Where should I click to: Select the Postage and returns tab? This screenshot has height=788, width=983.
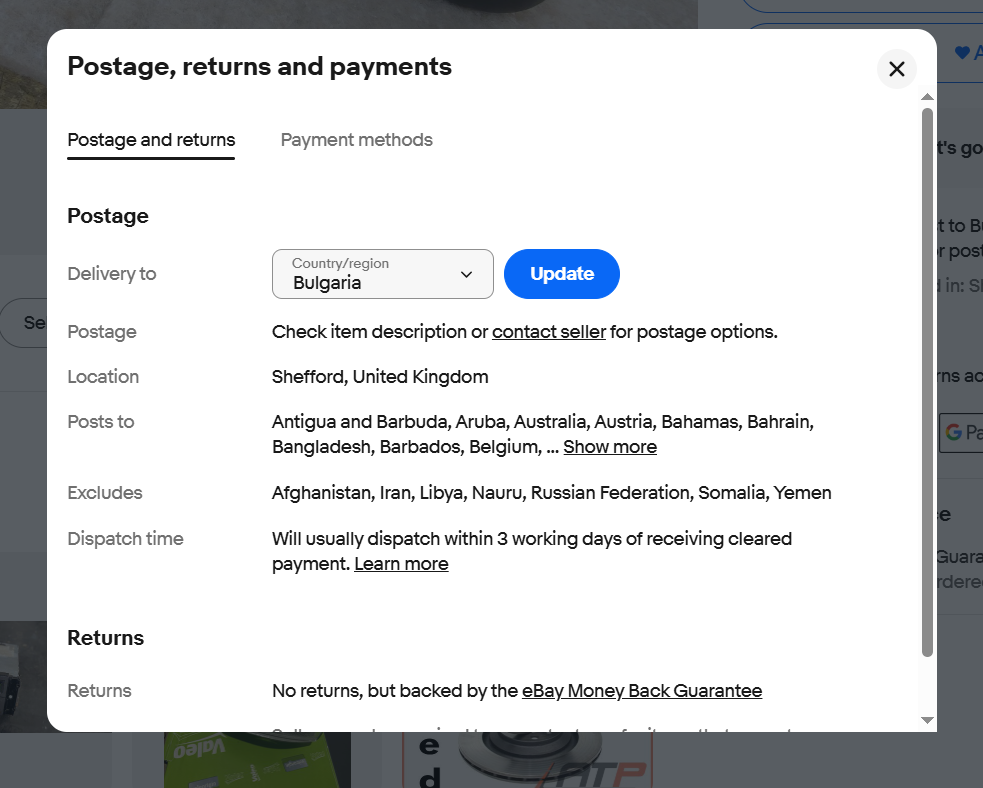coord(151,140)
